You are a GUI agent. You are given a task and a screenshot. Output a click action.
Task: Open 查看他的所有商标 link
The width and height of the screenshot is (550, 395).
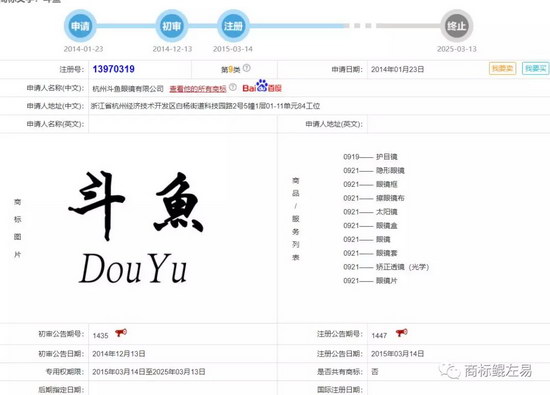click(x=198, y=89)
